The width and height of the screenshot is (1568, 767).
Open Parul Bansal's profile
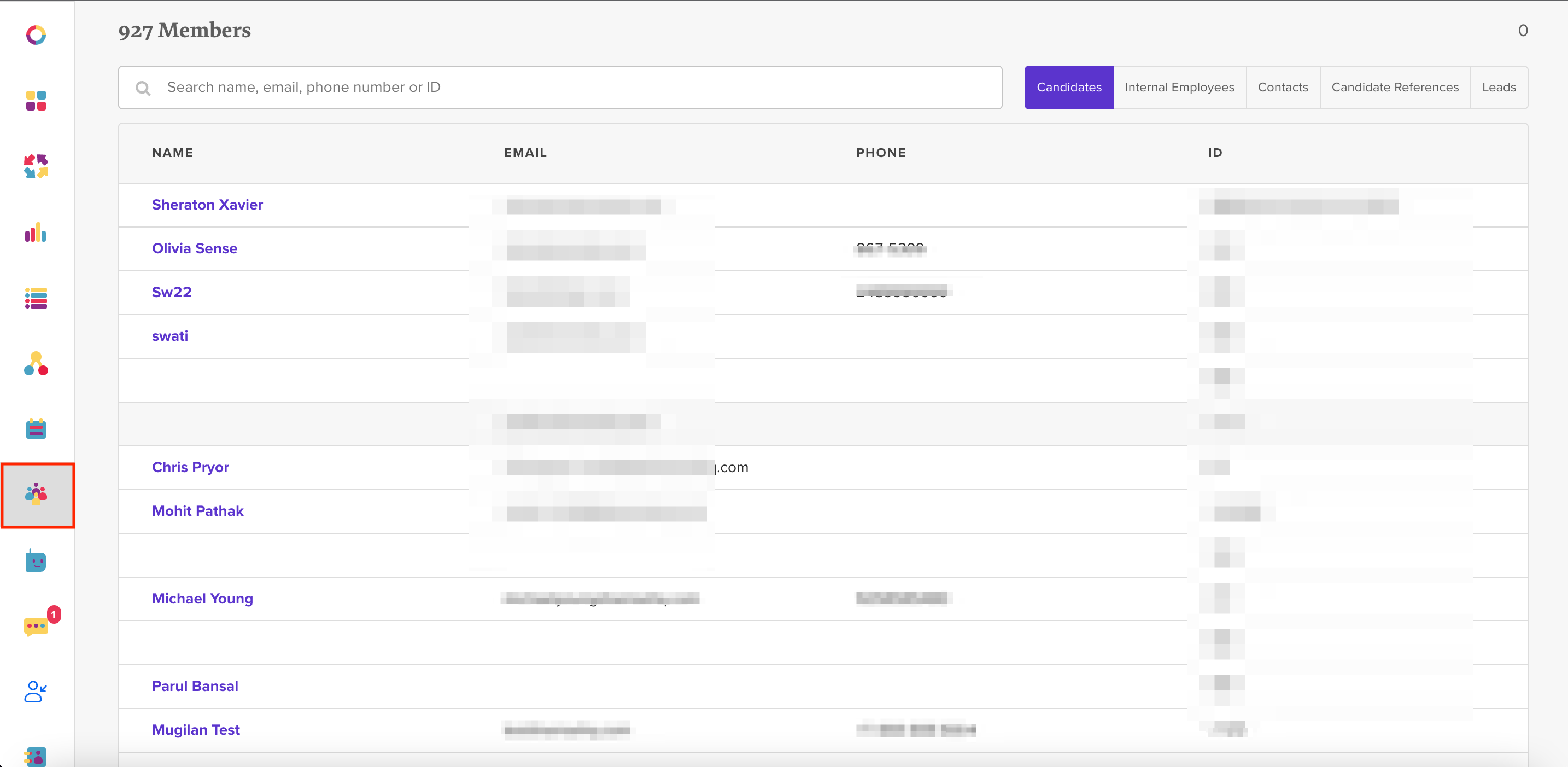click(x=195, y=686)
